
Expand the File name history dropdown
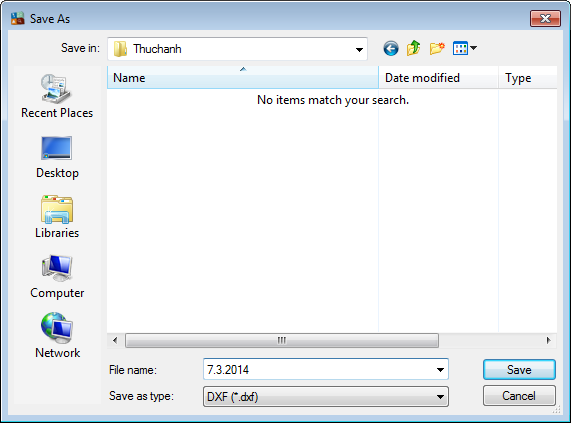[x=440, y=370]
